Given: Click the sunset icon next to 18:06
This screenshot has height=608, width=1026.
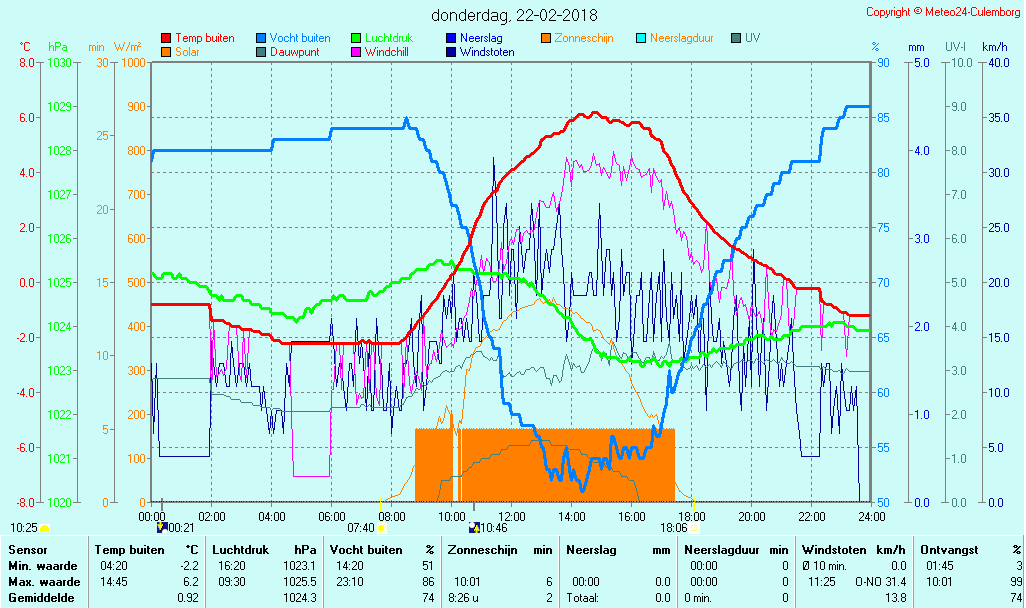Looking at the screenshot, I should [x=695, y=527].
